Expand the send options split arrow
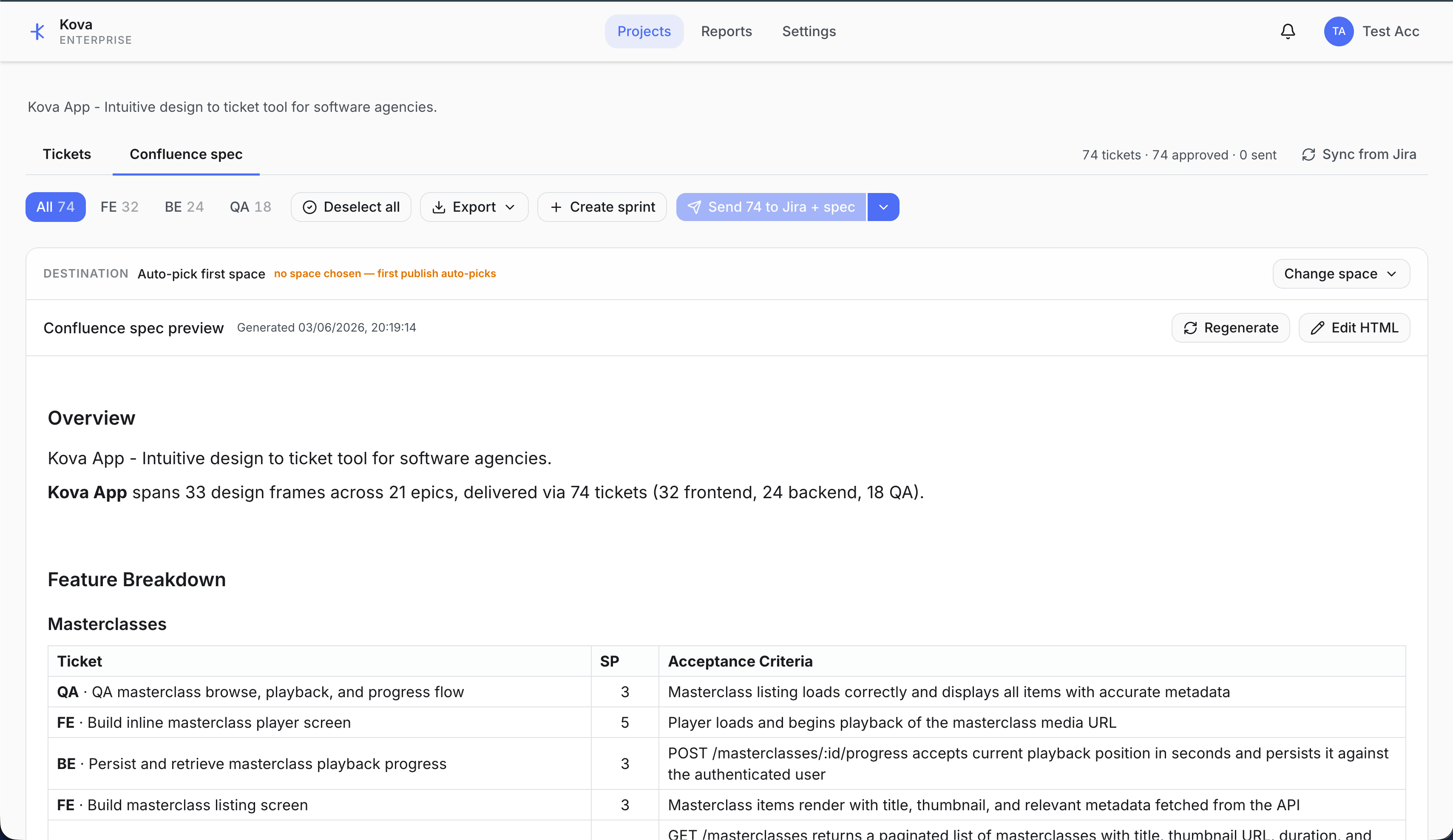Viewport: 1453px width, 840px height. point(883,207)
